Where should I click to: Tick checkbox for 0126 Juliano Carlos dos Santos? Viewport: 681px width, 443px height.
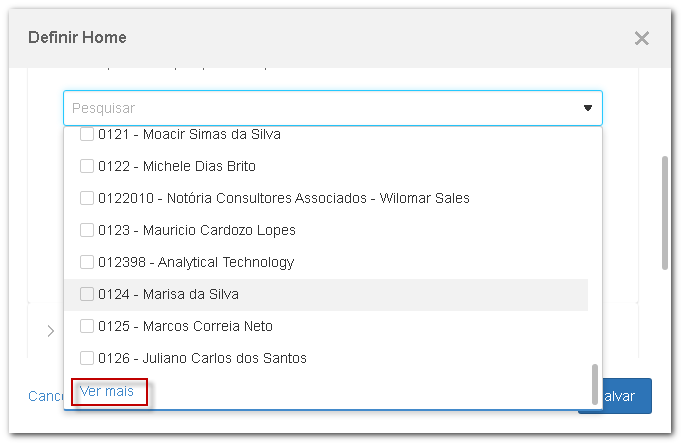(87, 358)
